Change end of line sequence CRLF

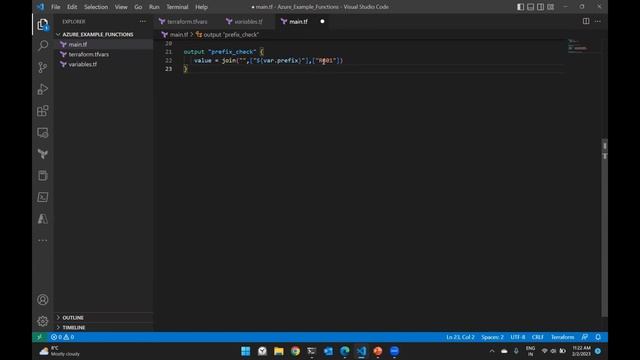click(538, 337)
